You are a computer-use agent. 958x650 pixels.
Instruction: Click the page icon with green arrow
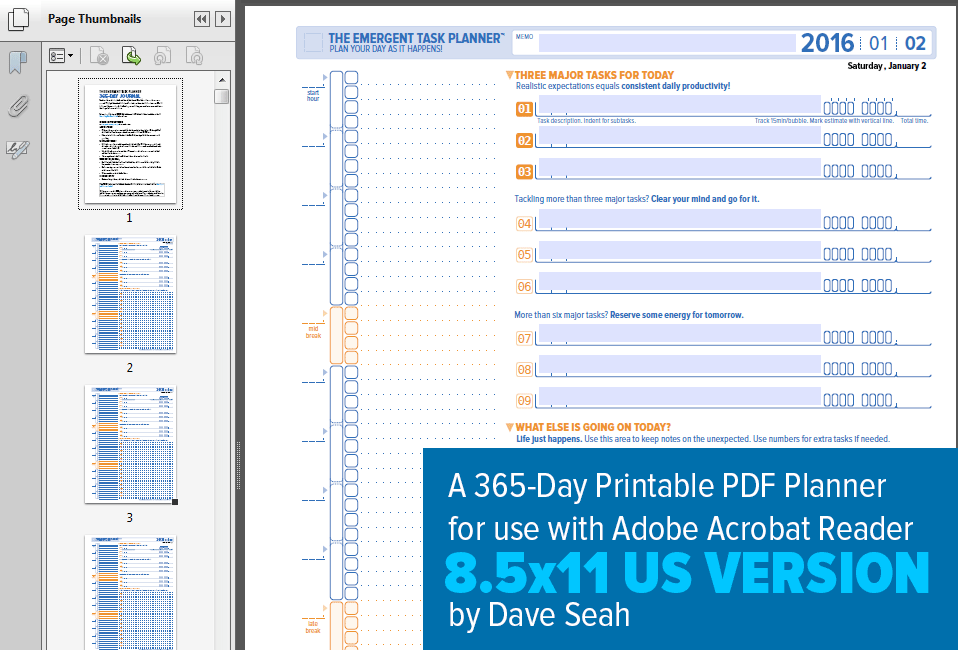point(131,56)
